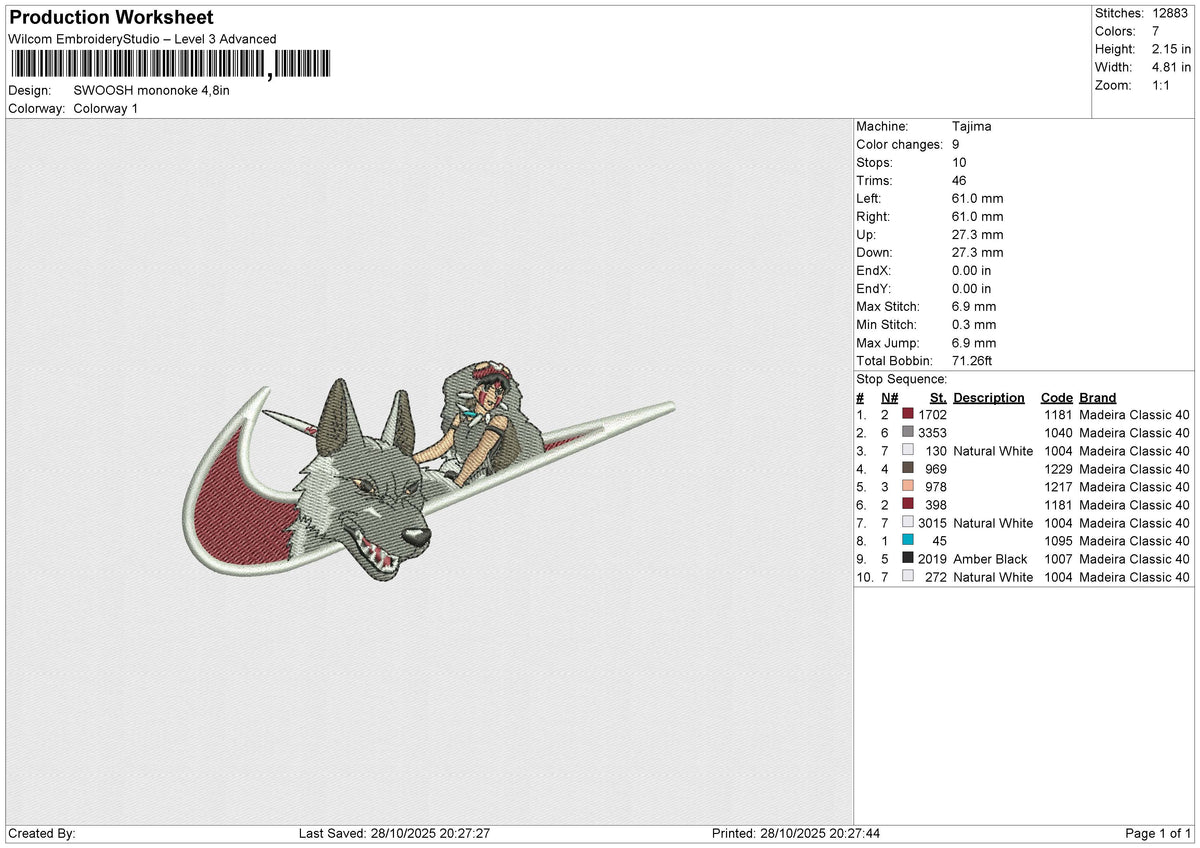Select the 'Colorway 1' value
Screen dimensions: 1200x848
click(106, 108)
